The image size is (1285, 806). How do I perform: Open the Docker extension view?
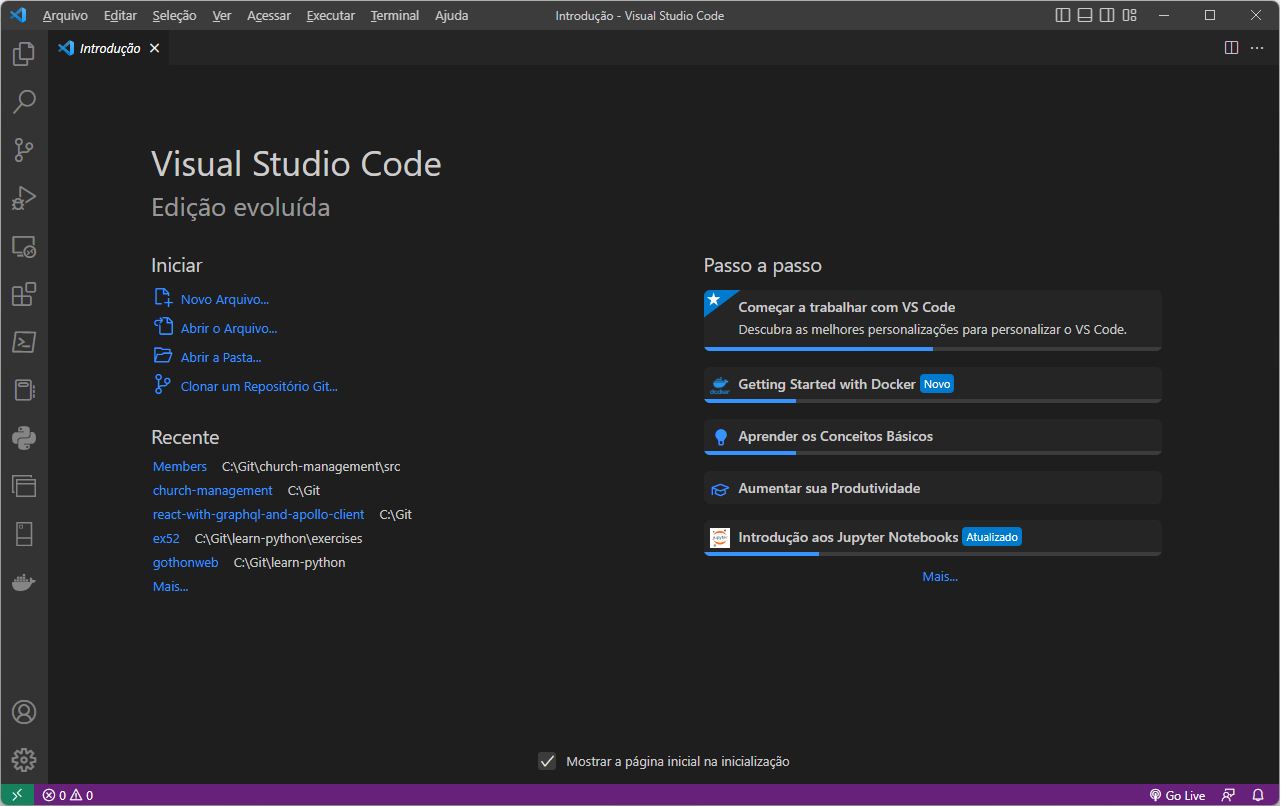(x=23, y=583)
